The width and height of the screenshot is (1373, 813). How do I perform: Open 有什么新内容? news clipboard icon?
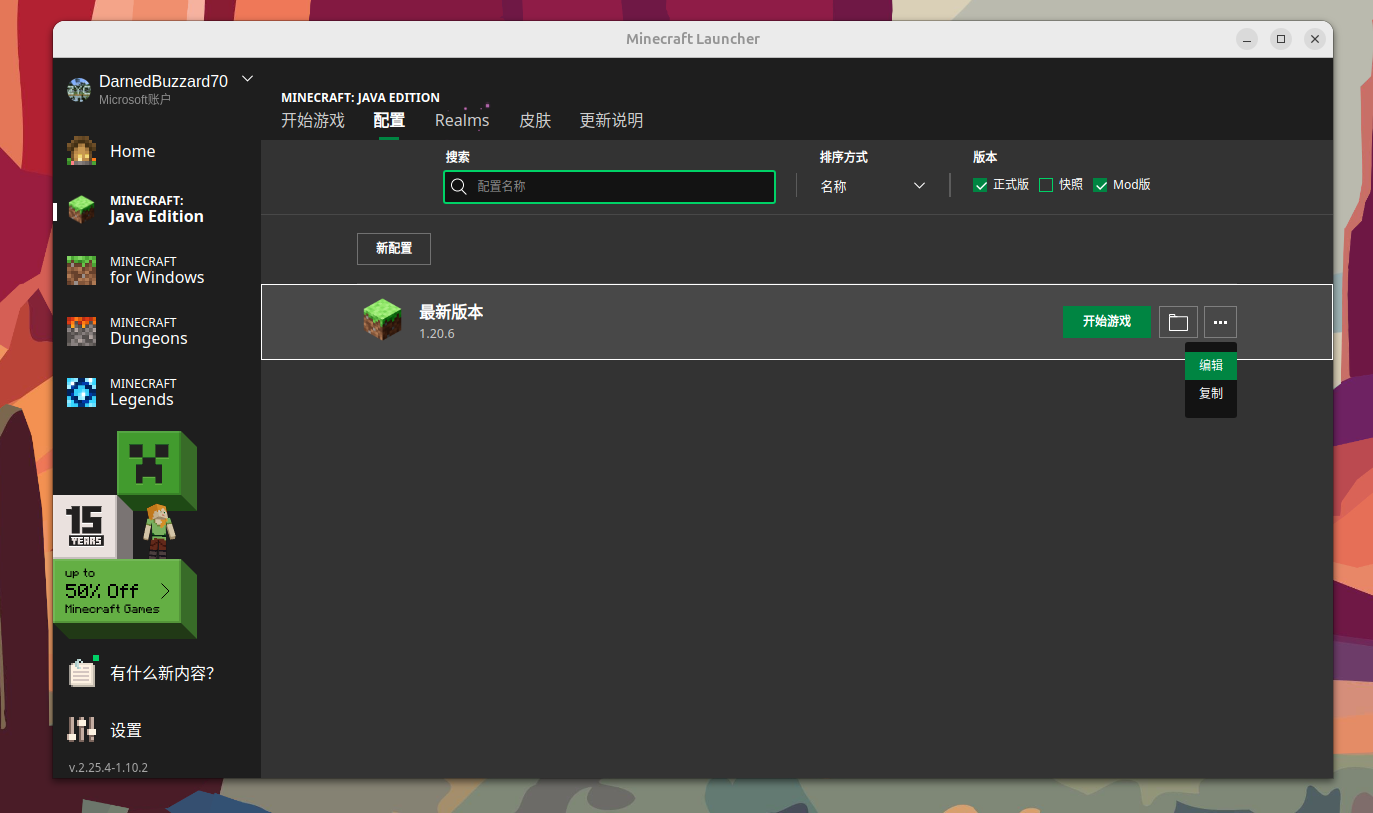(82, 672)
